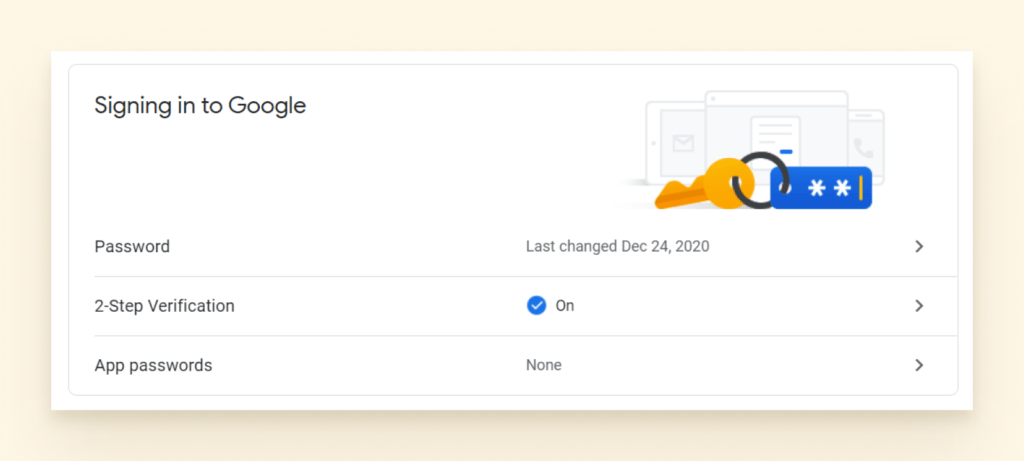Click the phone handset icon in the illustration
Screen dimensions: 1024x461
point(864,149)
